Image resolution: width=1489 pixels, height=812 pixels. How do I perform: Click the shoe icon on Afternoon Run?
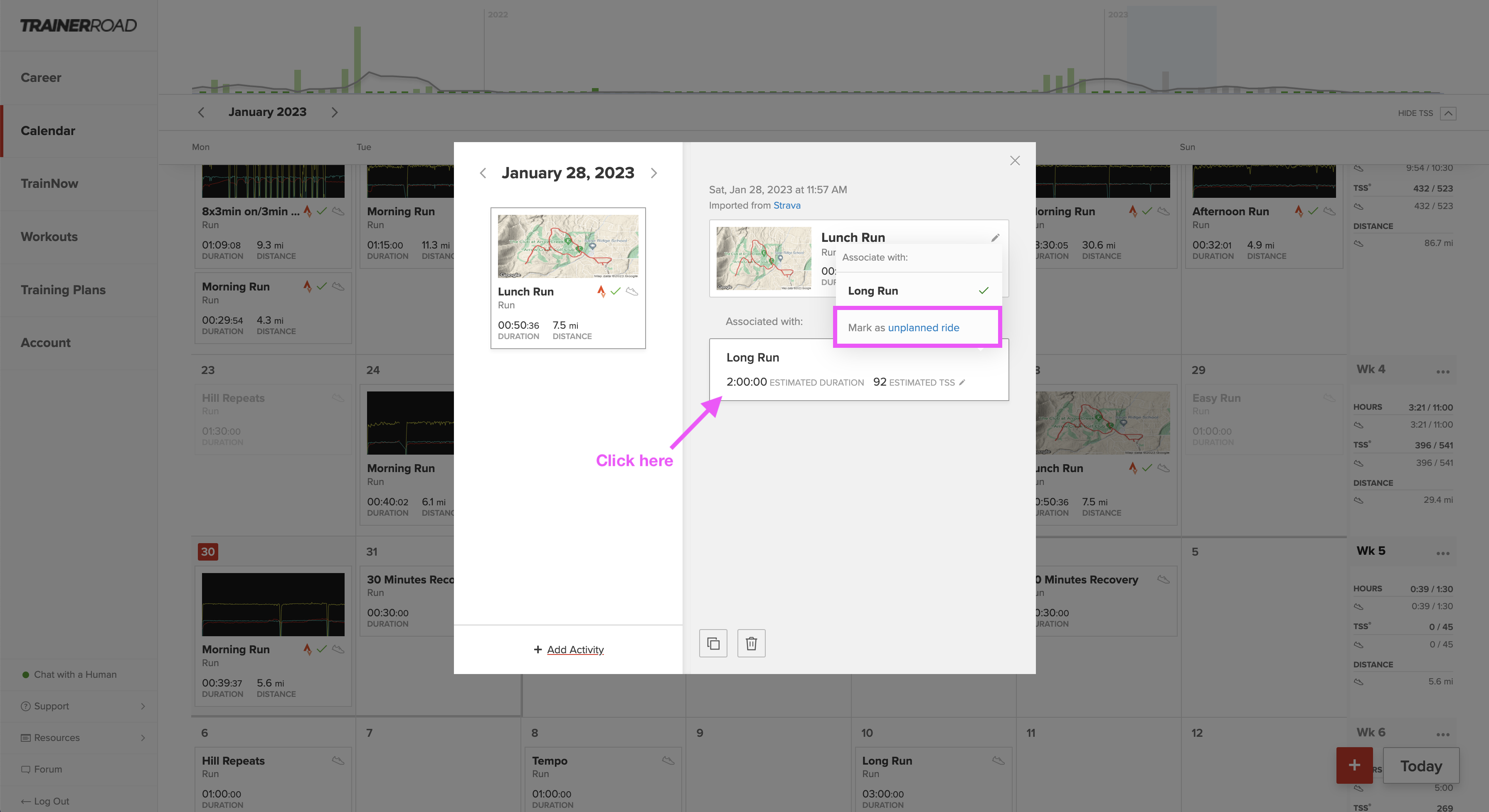[x=1329, y=211]
